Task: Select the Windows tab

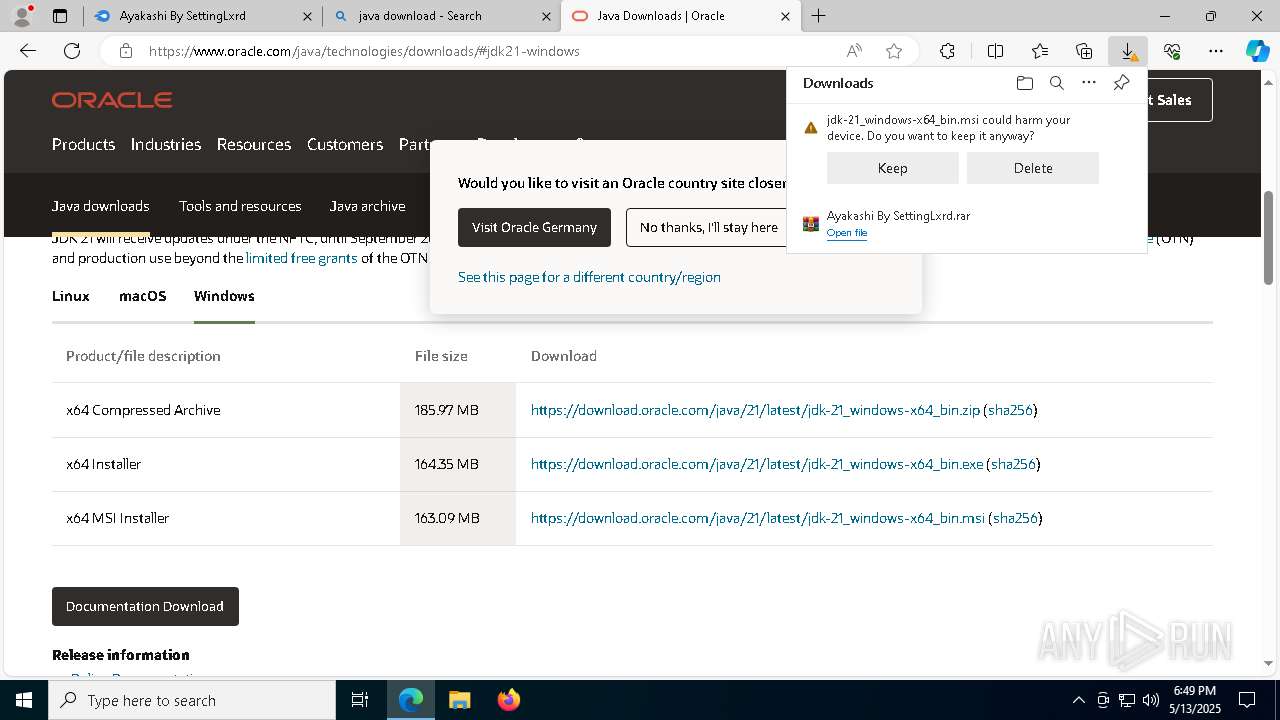Action: coord(224,296)
